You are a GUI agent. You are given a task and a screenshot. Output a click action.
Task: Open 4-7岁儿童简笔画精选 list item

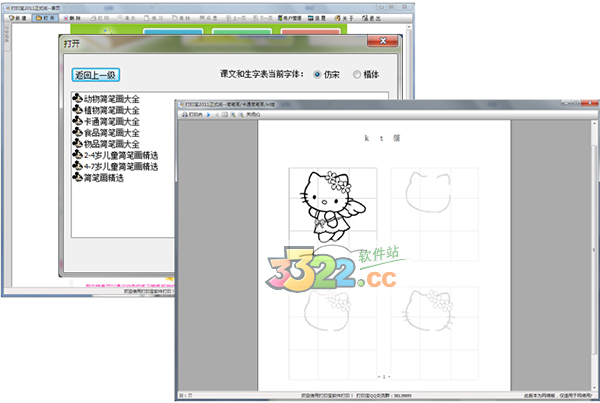point(115,166)
